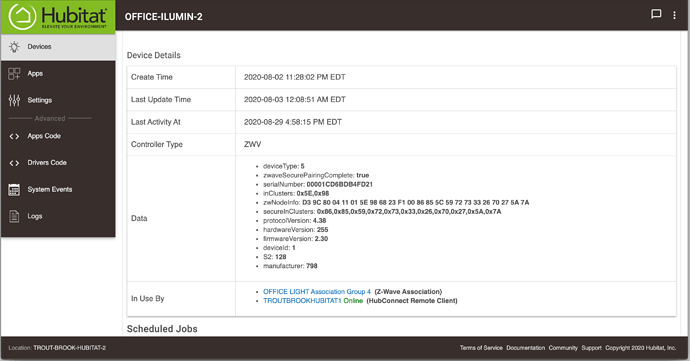The width and height of the screenshot is (690, 361).
Task: Go to System Events in sidebar
Action: [x=58, y=190]
